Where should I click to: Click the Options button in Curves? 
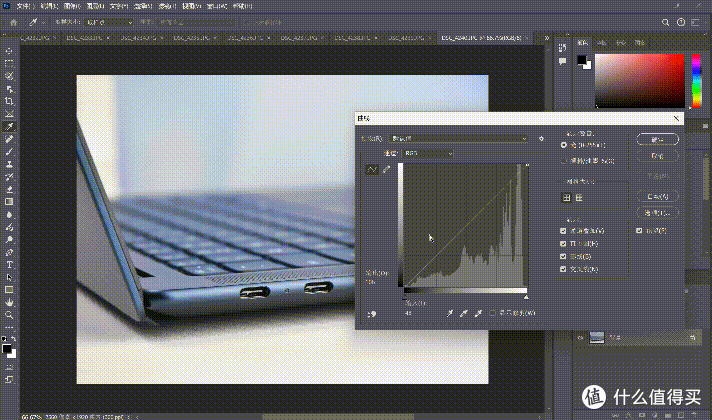pos(658,212)
